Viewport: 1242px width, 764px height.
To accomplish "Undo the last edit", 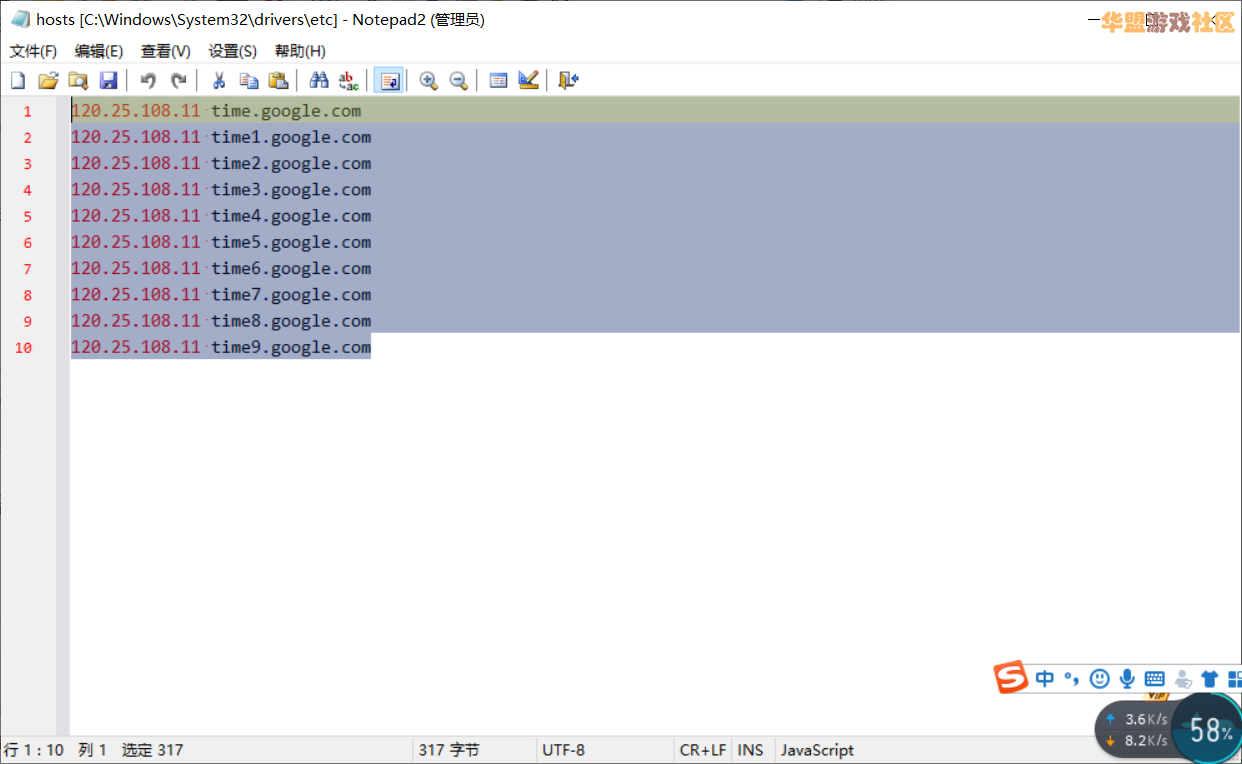I will tap(148, 81).
